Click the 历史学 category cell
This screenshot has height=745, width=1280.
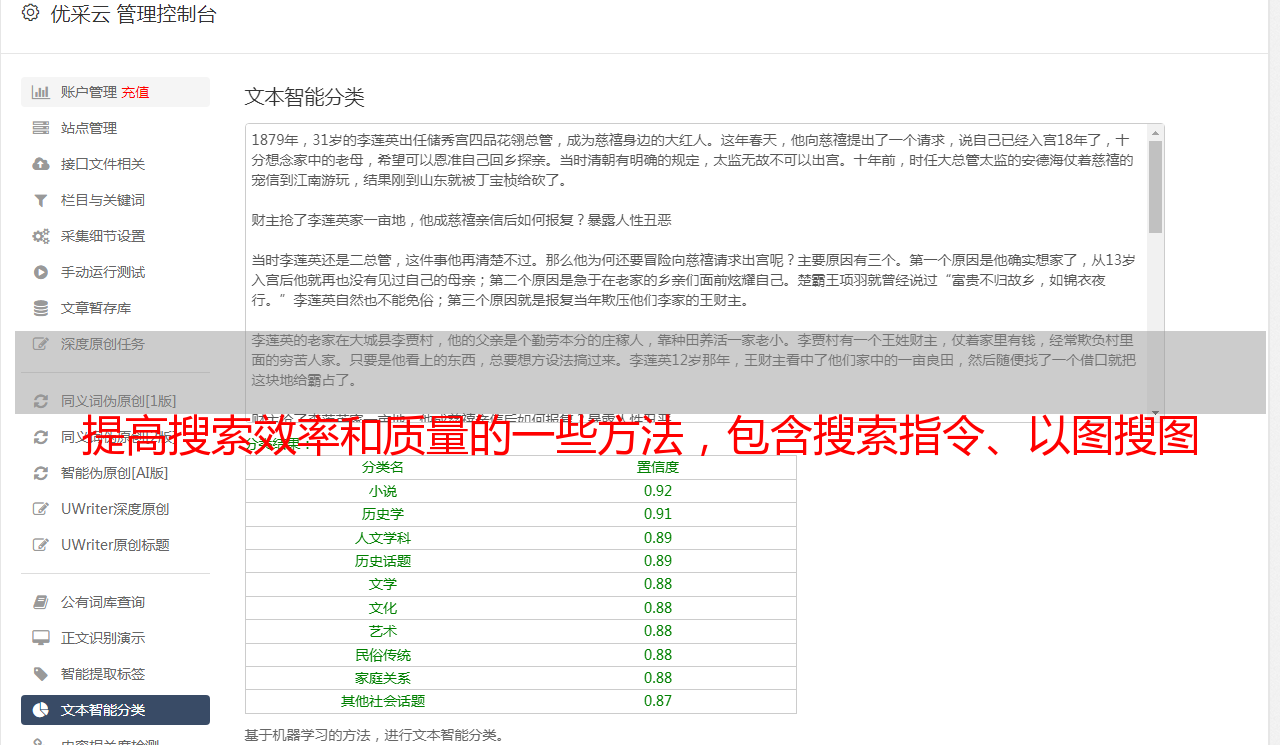[383, 514]
